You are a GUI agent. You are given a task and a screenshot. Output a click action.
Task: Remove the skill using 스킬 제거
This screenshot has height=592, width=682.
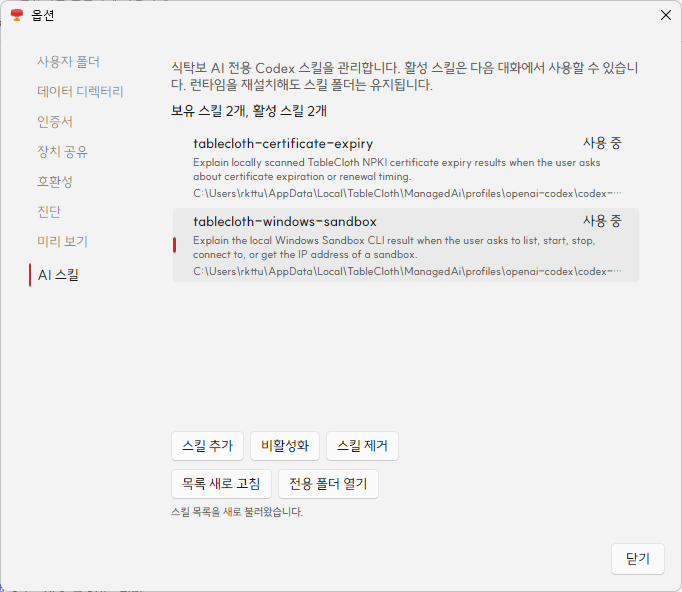click(362, 446)
